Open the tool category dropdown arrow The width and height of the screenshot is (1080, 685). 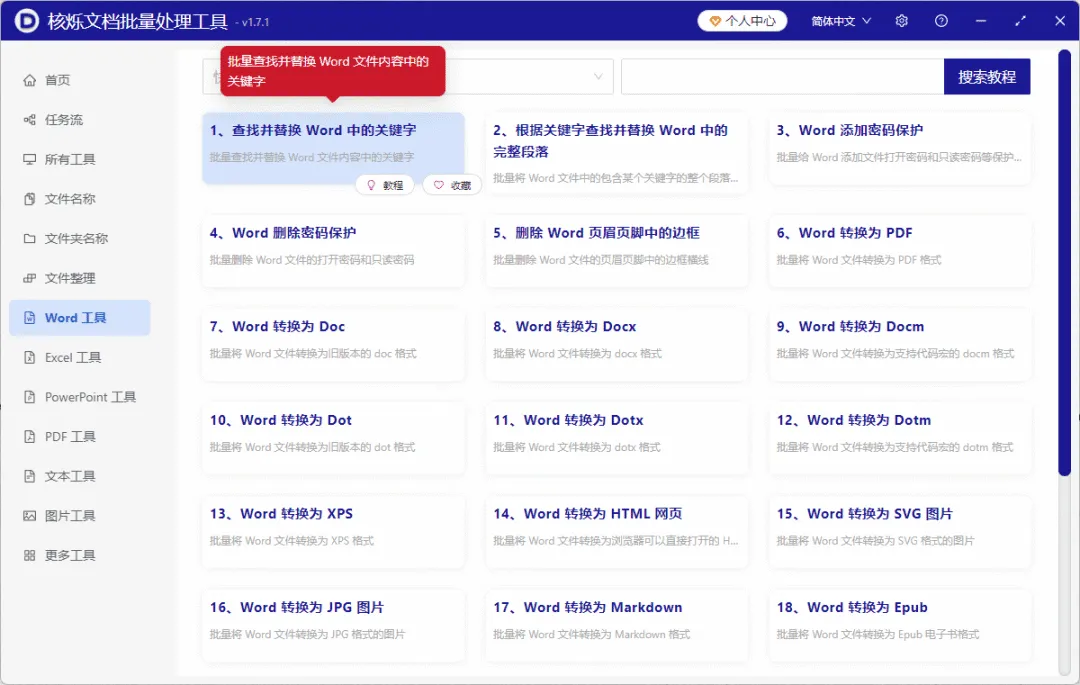pos(599,76)
